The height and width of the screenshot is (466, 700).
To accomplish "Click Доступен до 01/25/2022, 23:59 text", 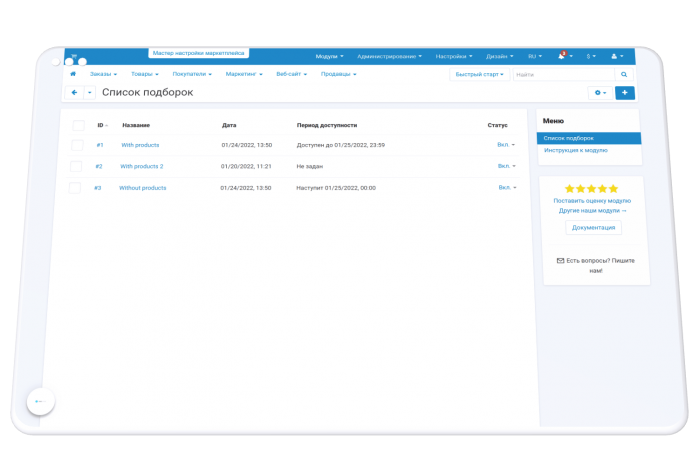I will (x=341, y=145).
